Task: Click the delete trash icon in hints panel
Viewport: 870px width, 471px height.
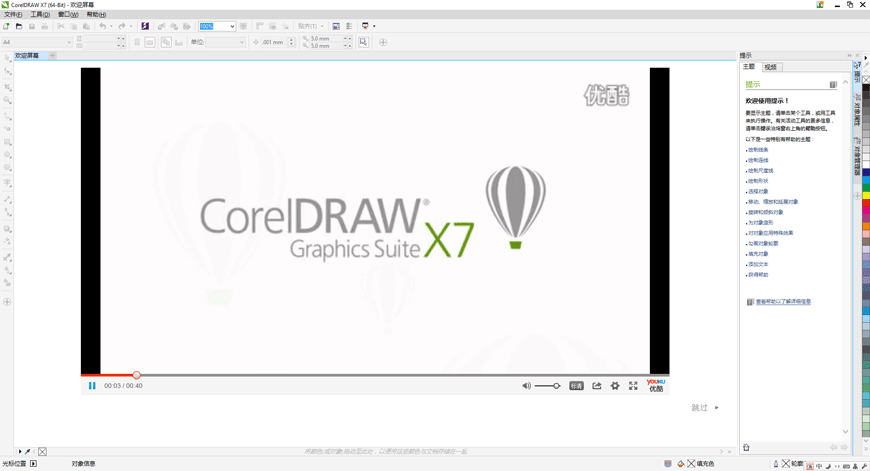Action: (x=746, y=447)
